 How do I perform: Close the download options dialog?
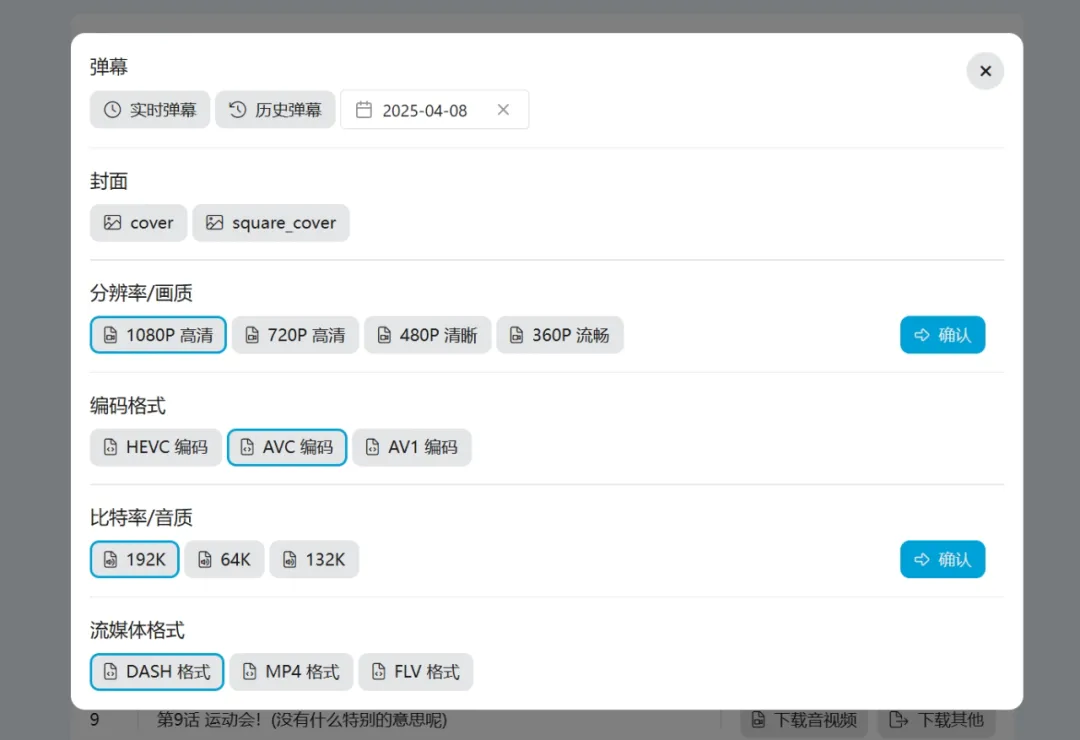[985, 71]
